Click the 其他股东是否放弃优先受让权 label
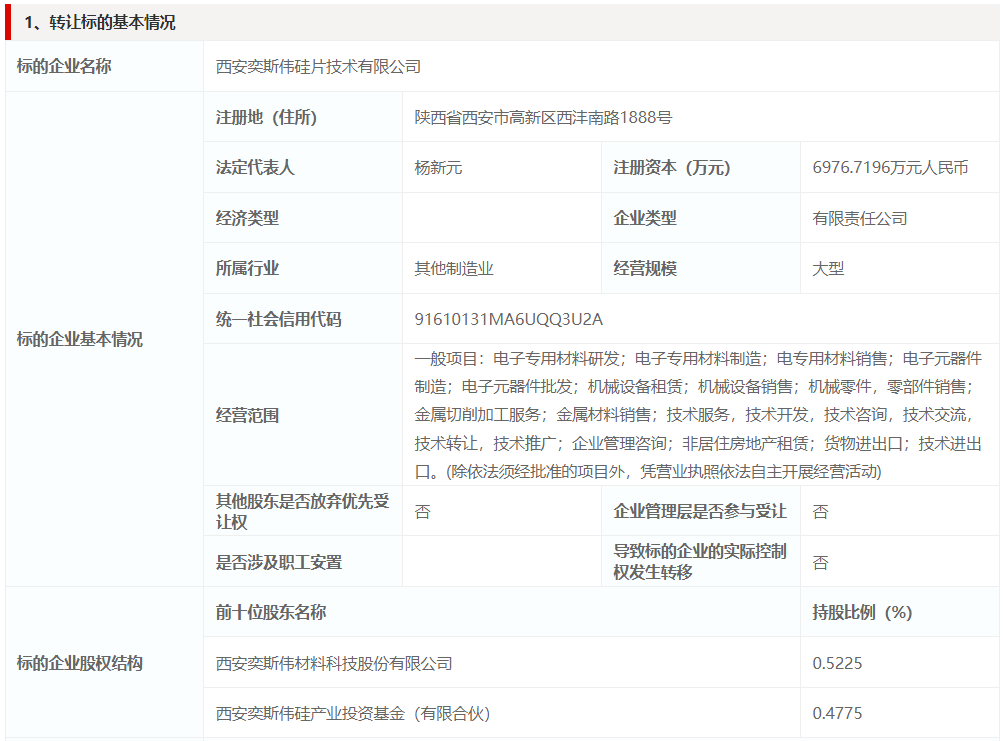The image size is (1003, 741). pyautogui.click(x=302, y=511)
